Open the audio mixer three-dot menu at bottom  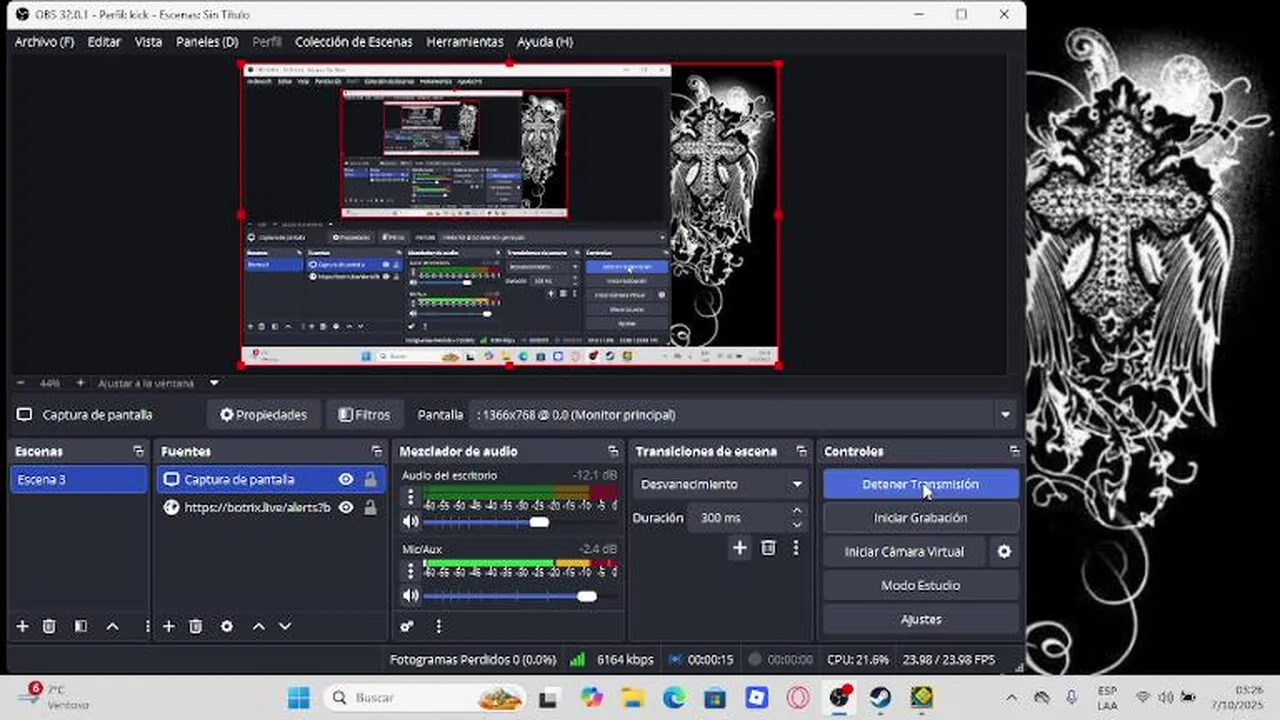tap(438, 627)
